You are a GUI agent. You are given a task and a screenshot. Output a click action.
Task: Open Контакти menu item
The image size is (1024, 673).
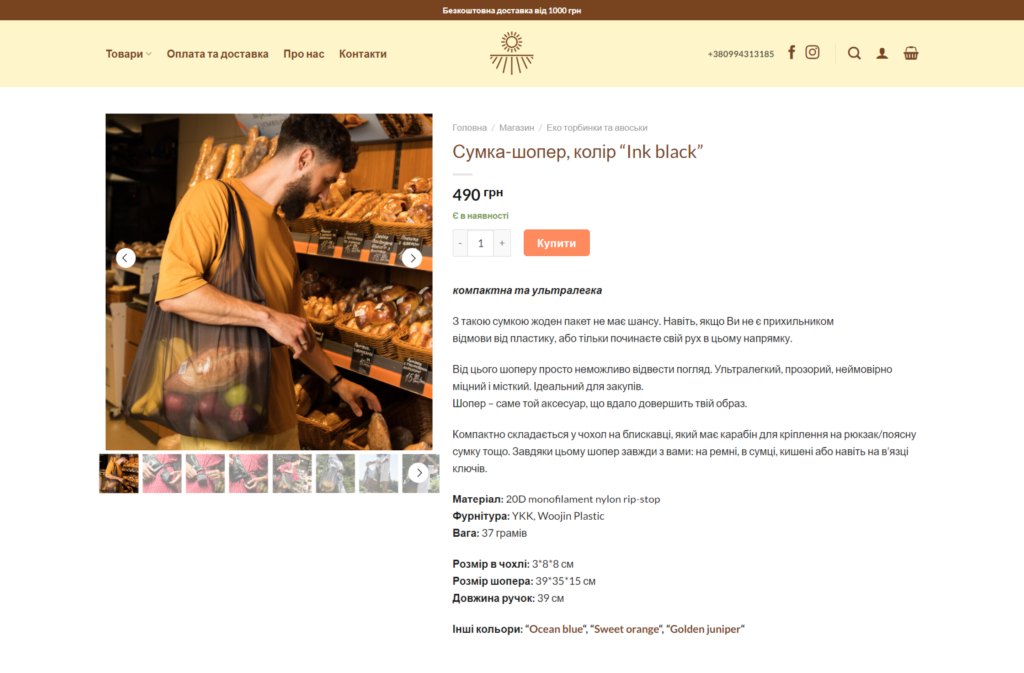tap(362, 54)
